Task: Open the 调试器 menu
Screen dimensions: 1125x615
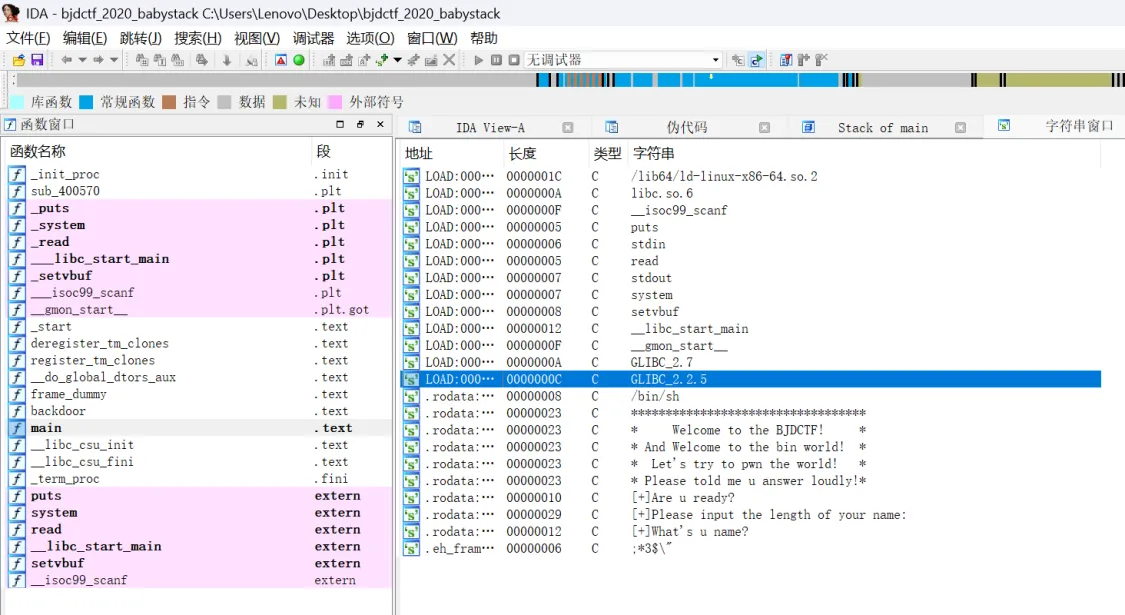Action: point(314,38)
